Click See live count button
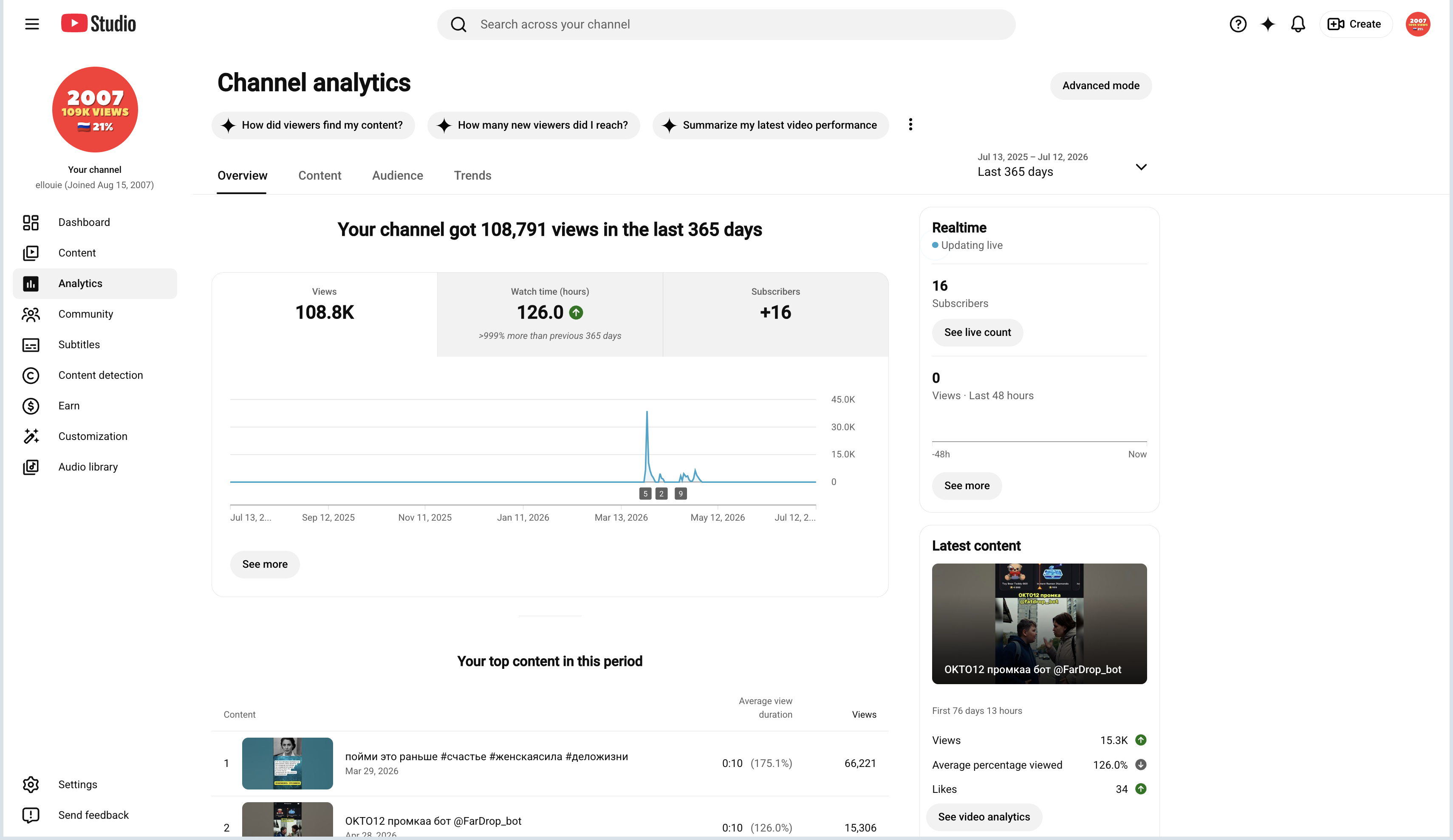 tap(977, 333)
